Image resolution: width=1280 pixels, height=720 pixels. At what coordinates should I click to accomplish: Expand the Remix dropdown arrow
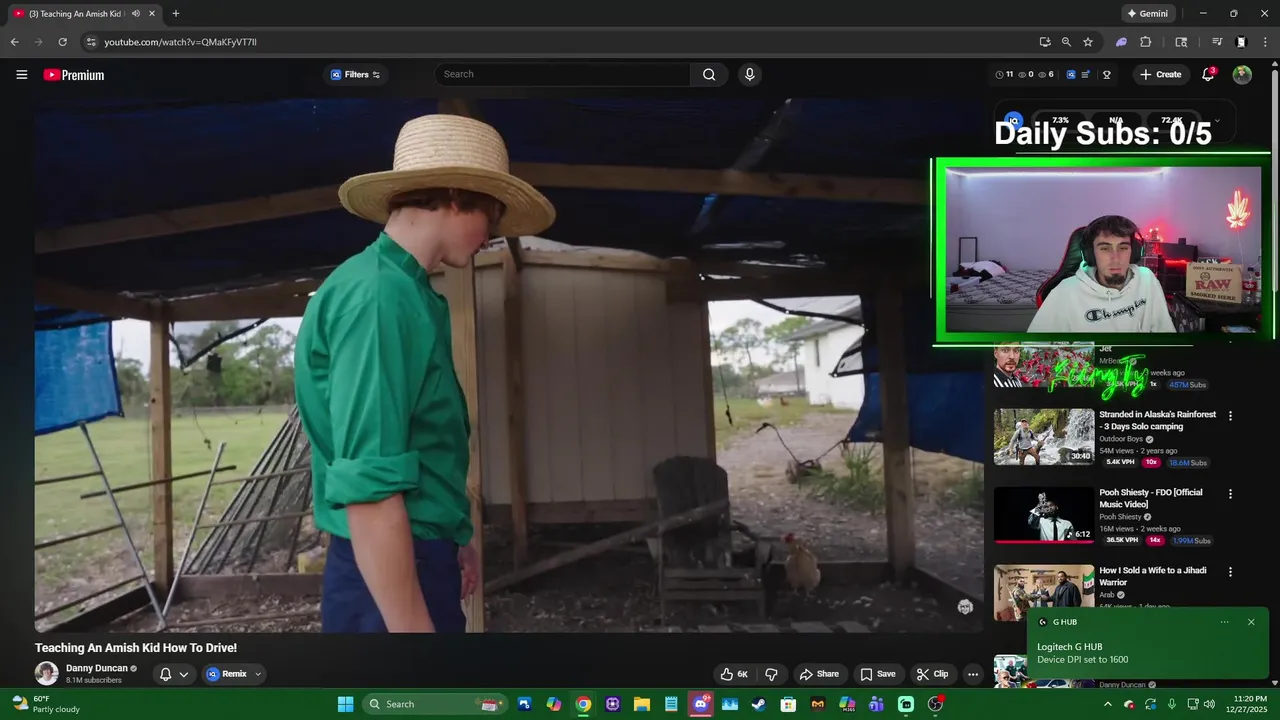(x=258, y=674)
